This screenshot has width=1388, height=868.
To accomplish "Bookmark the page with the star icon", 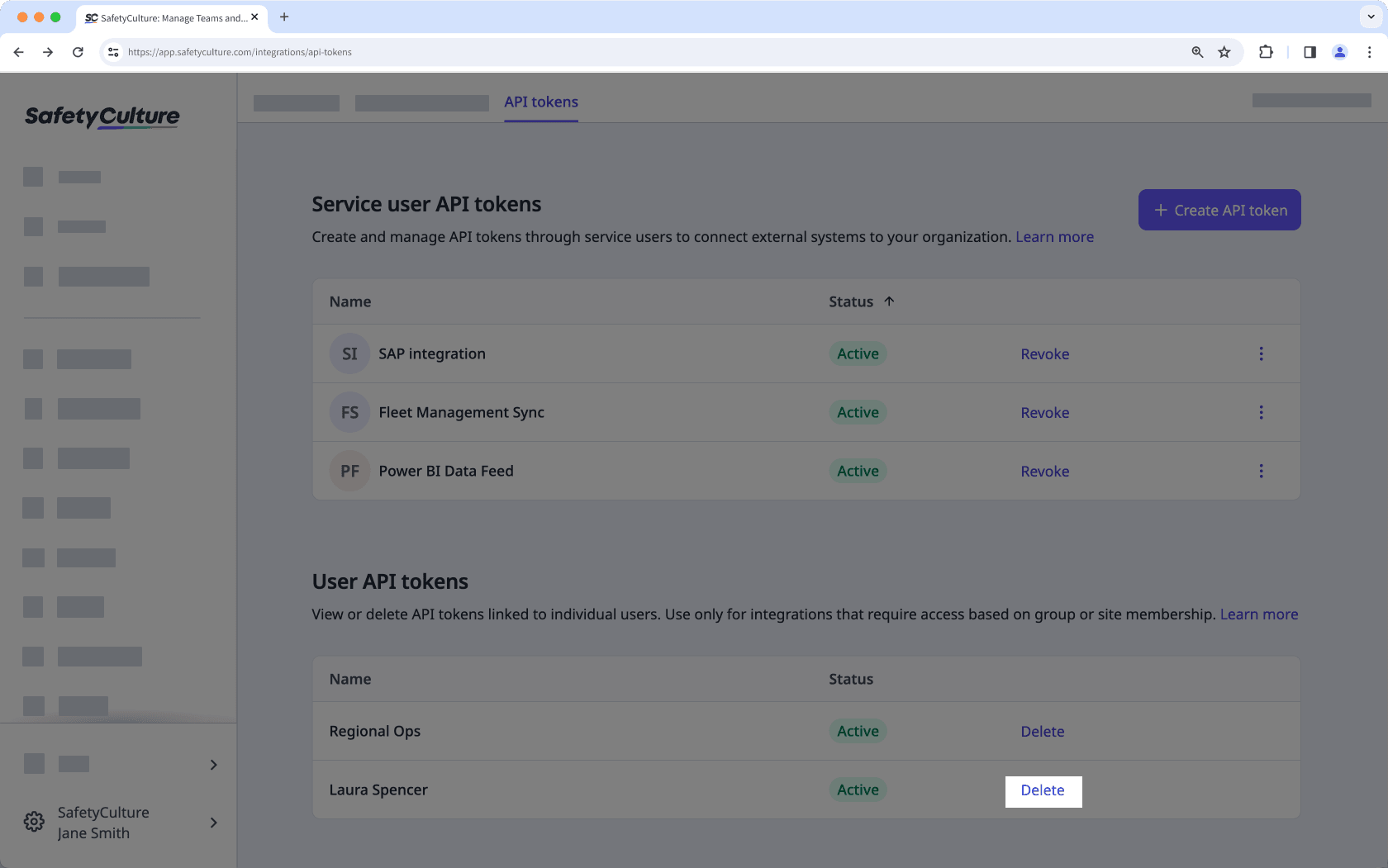I will (x=1224, y=52).
